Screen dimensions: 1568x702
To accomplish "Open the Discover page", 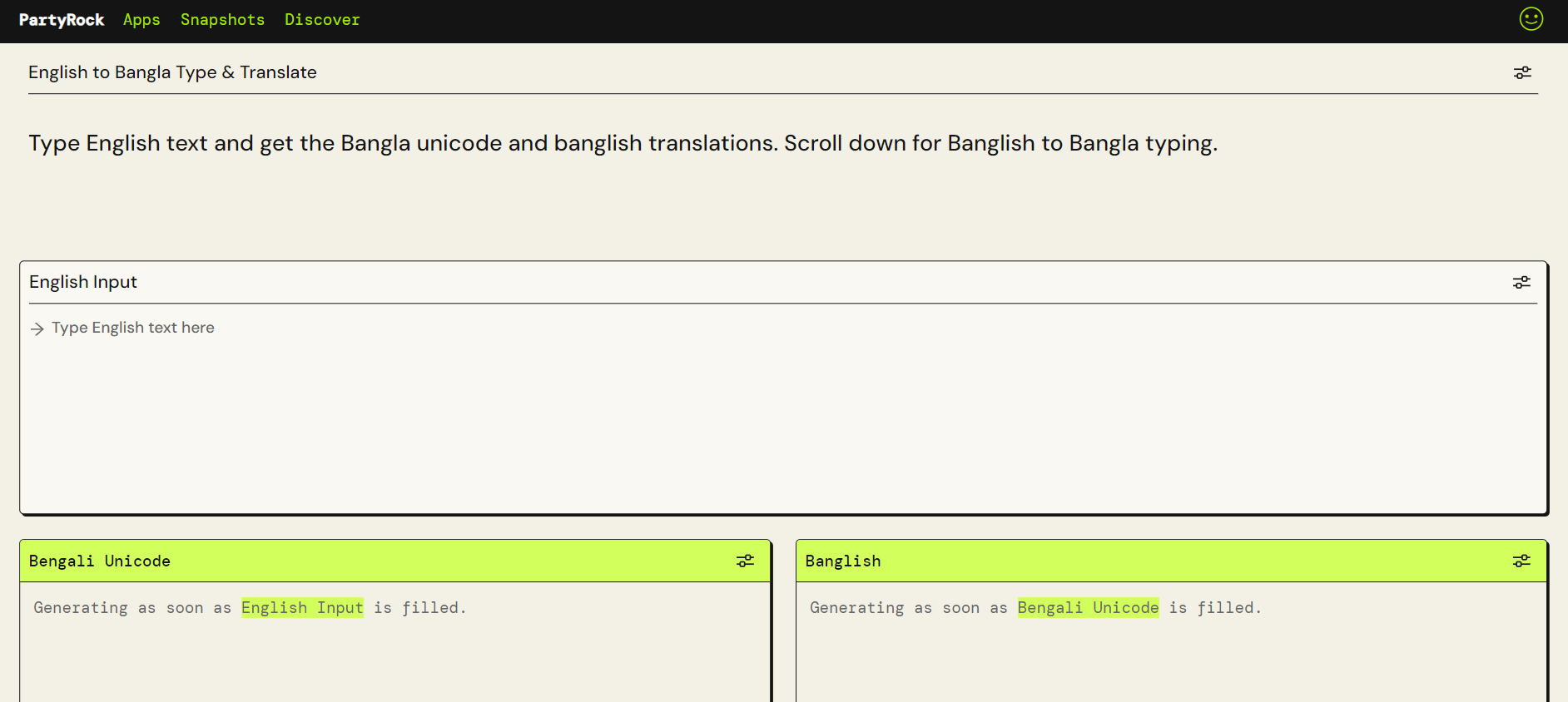I will 322,19.
